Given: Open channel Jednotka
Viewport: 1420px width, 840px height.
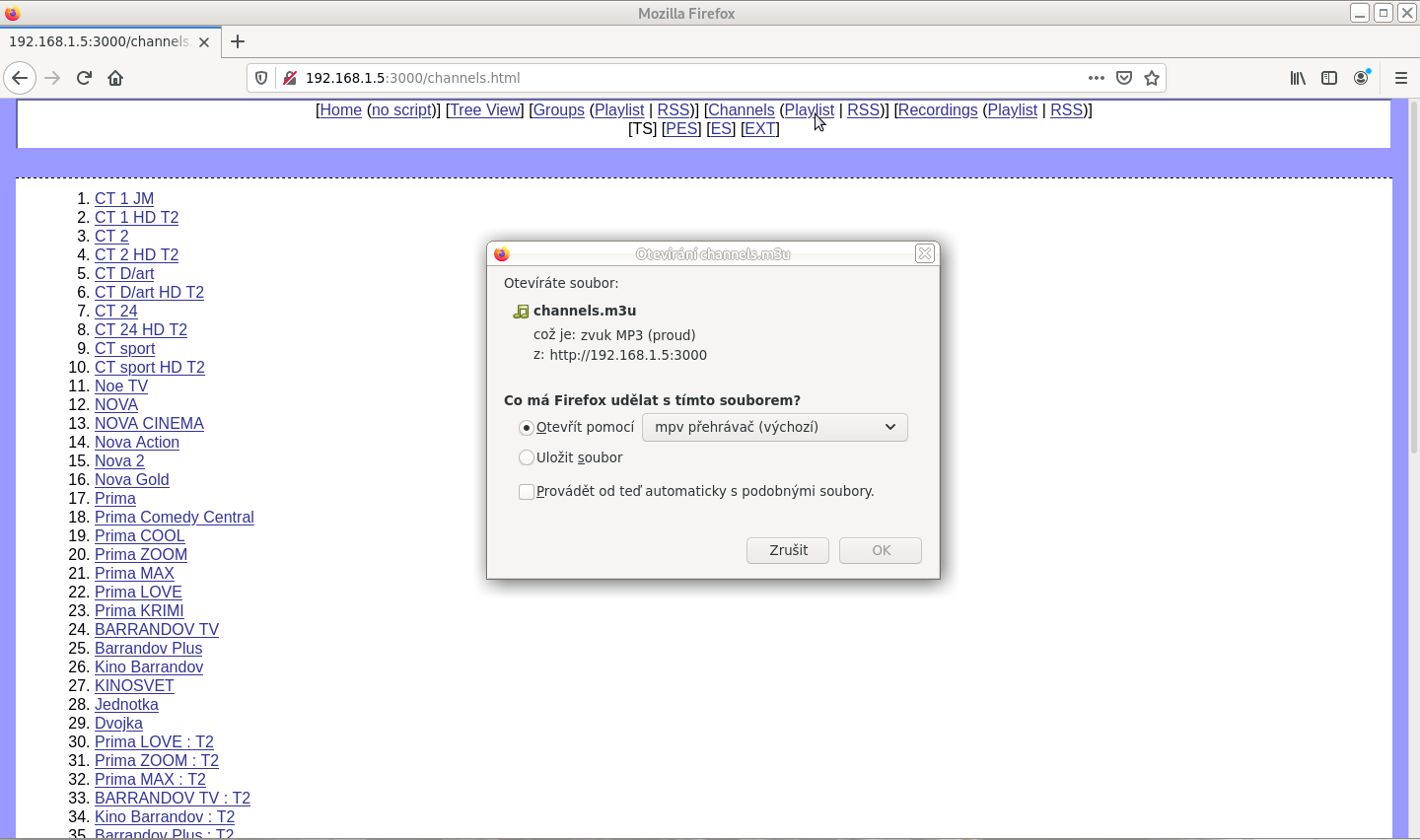Looking at the screenshot, I should click(126, 704).
